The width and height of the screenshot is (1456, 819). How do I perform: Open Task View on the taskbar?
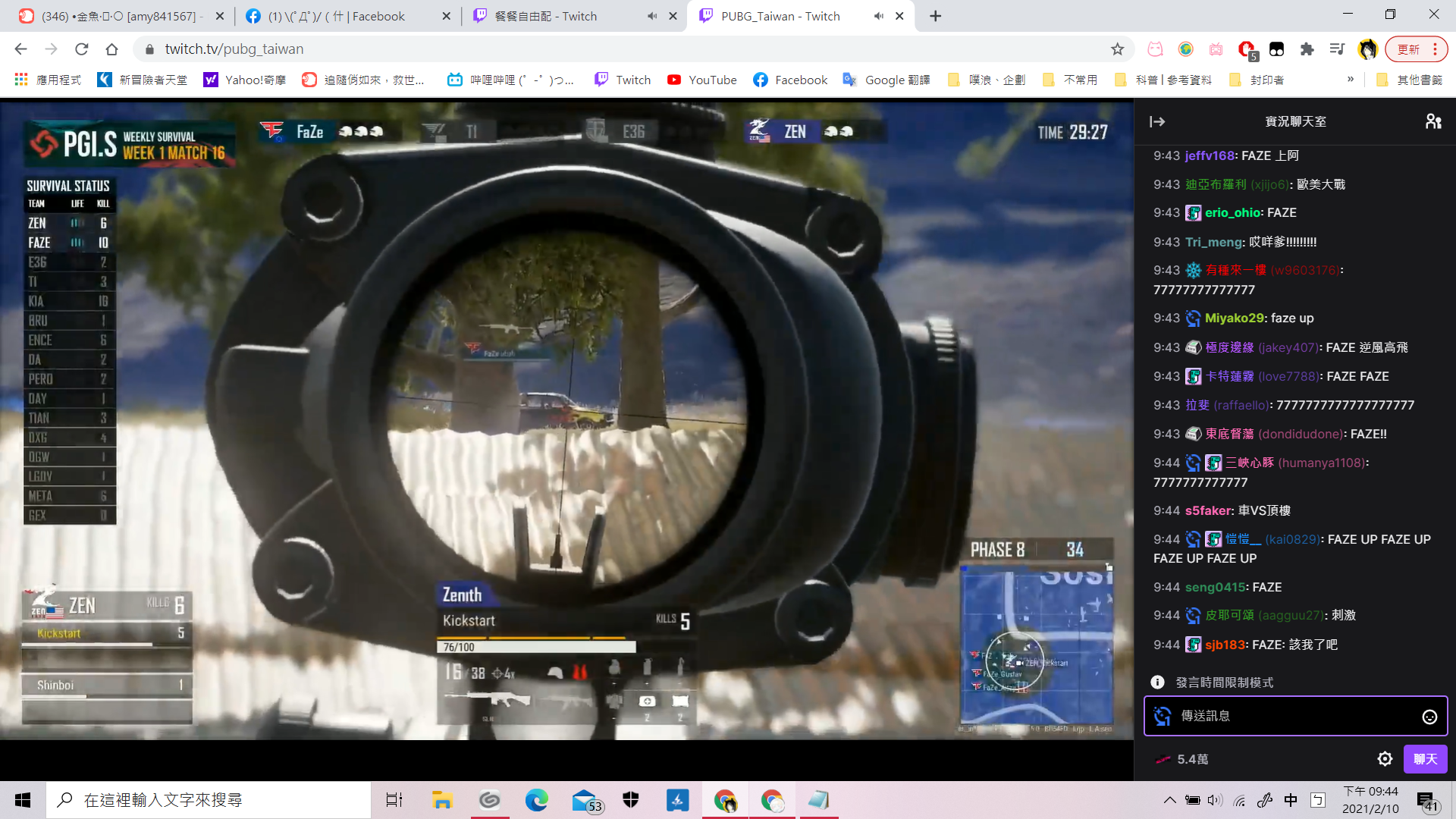pyautogui.click(x=394, y=800)
